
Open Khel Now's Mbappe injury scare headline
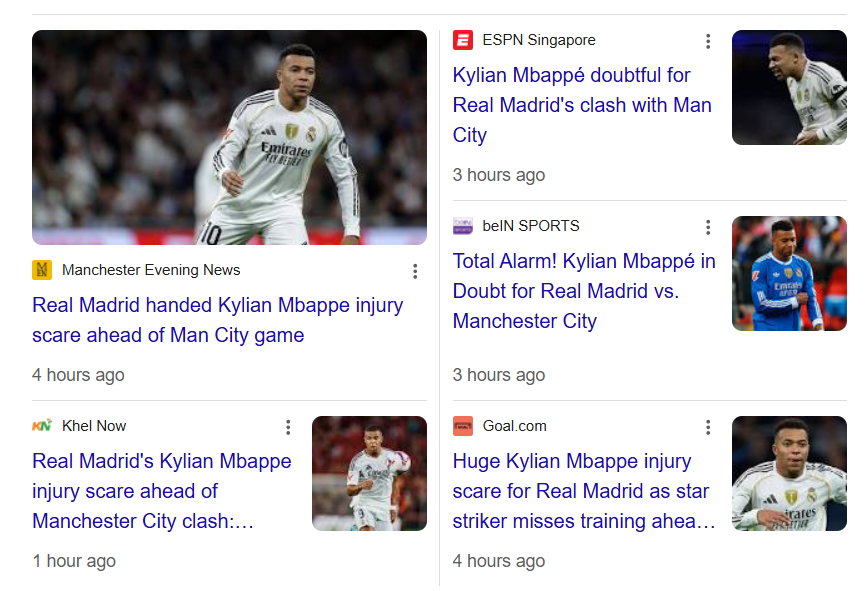point(162,491)
